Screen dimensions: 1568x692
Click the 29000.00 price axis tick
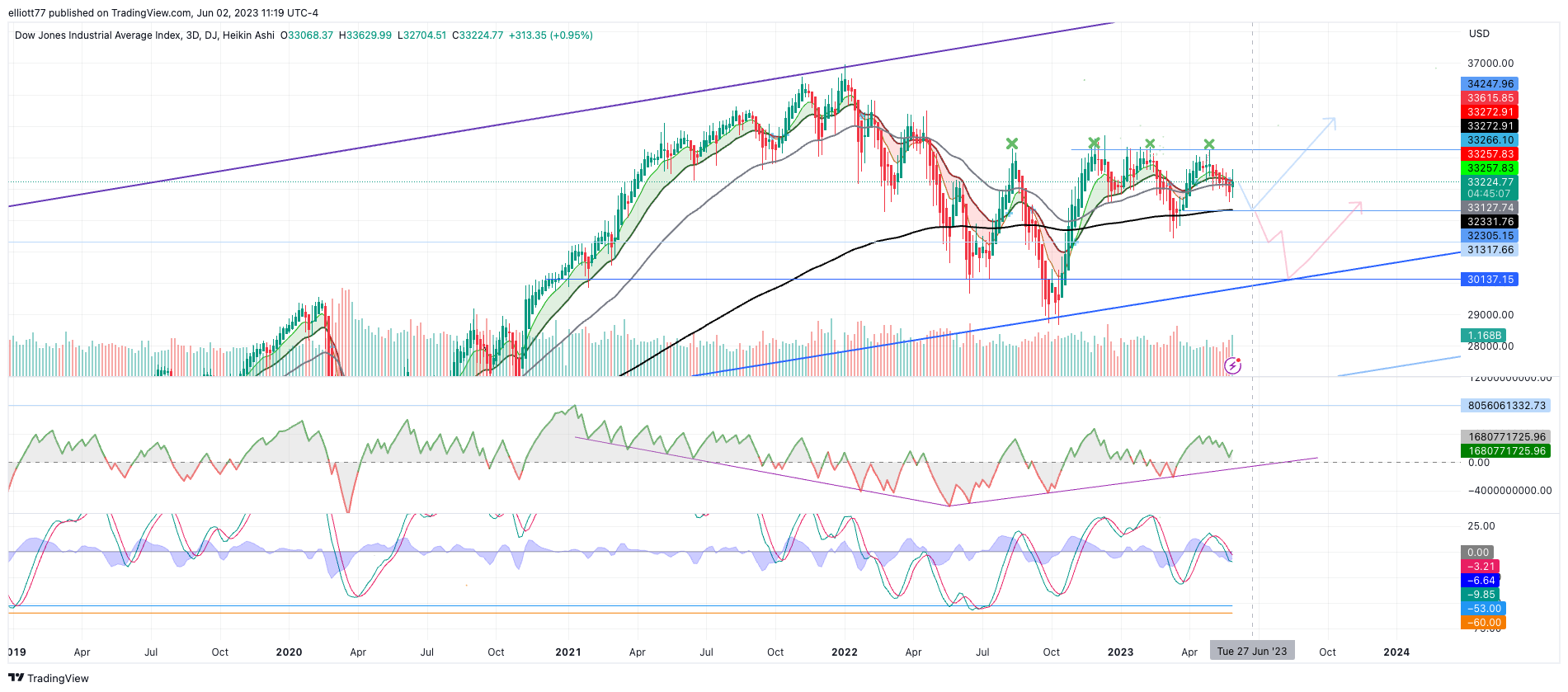click(1490, 315)
